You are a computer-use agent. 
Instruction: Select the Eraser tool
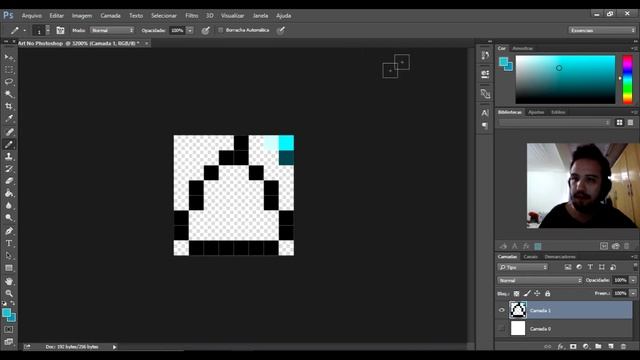pyautogui.click(x=9, y=181)
